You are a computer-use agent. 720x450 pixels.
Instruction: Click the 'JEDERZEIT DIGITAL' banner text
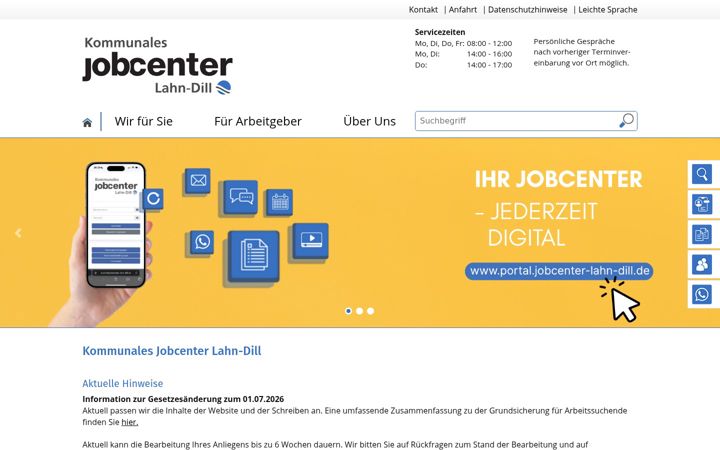pyautogui.click(x=536, y=225)
